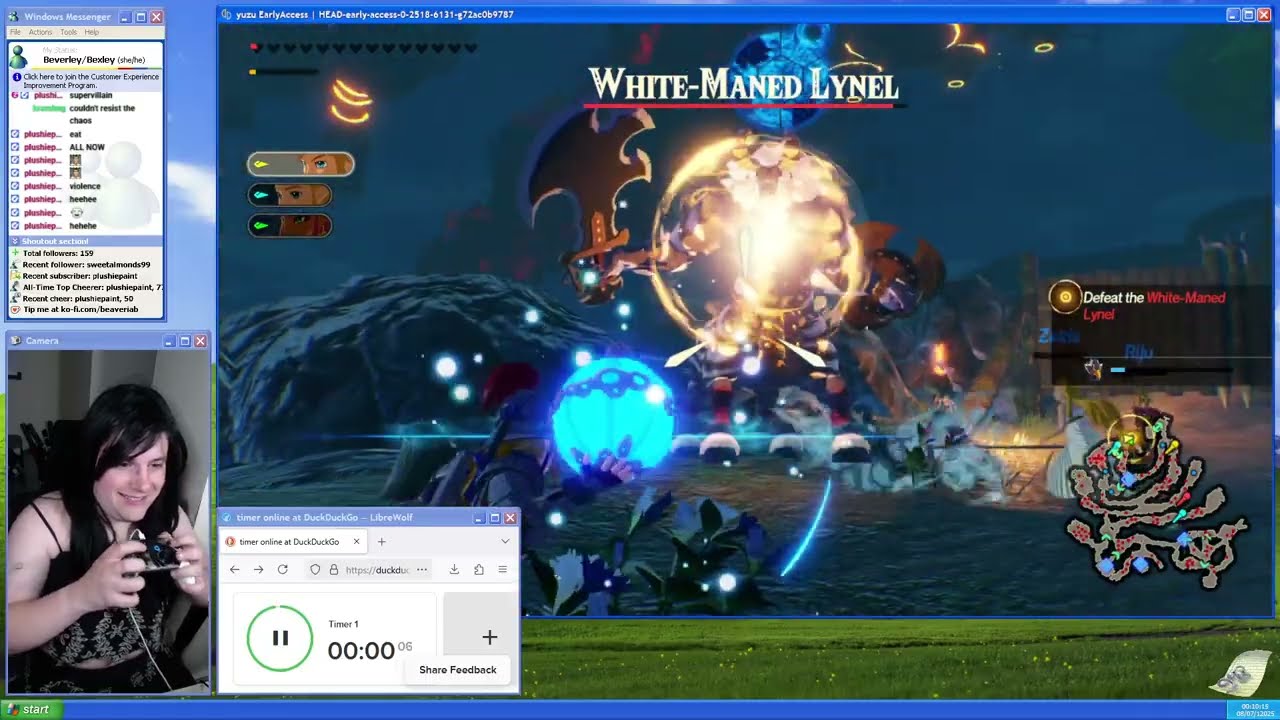Image resolution: width=1280 pixels, height=720 pixels.
Task: Click the taskbar system clock
Action: [1253, 709]
